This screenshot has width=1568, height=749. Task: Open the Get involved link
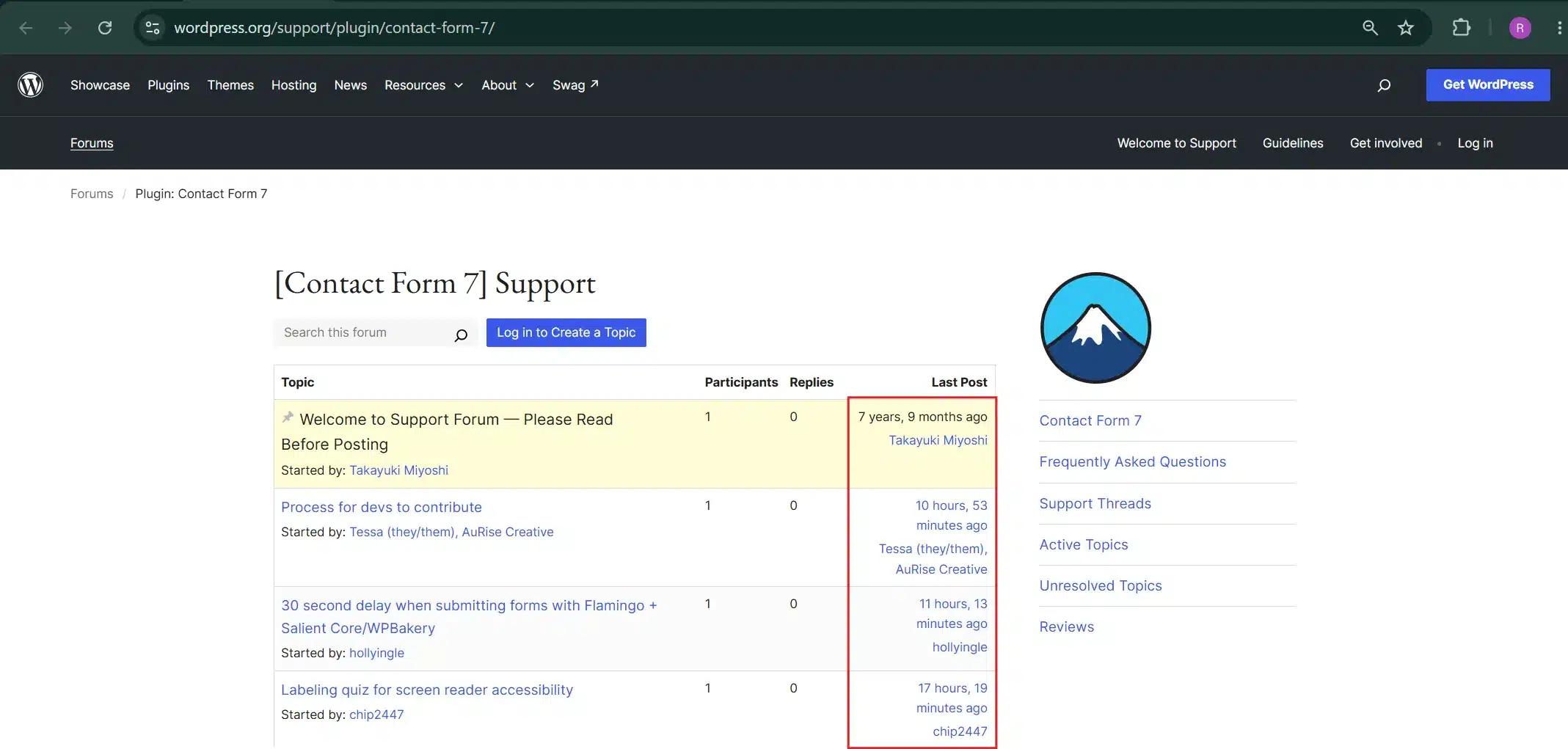coord(1386,143)
